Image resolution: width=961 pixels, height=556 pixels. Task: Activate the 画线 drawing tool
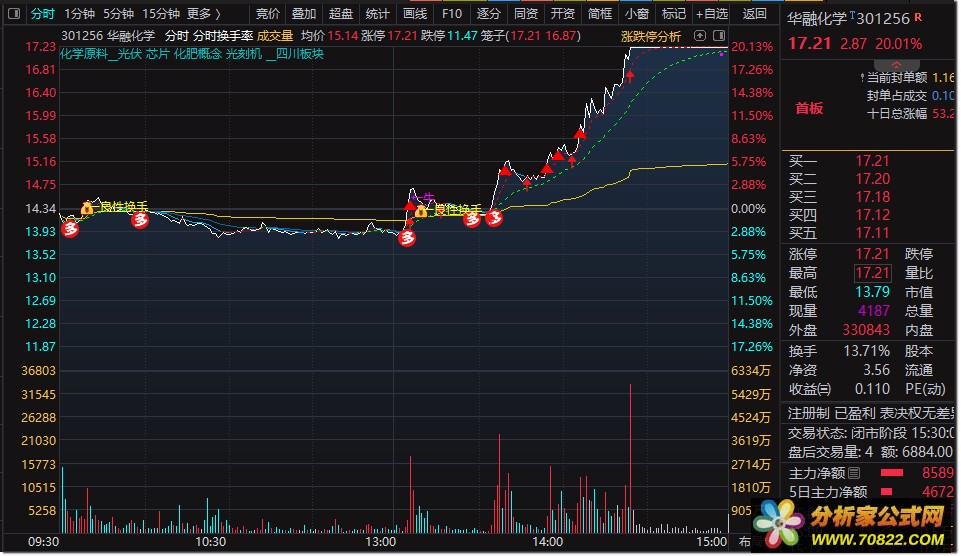click(415, 13)
